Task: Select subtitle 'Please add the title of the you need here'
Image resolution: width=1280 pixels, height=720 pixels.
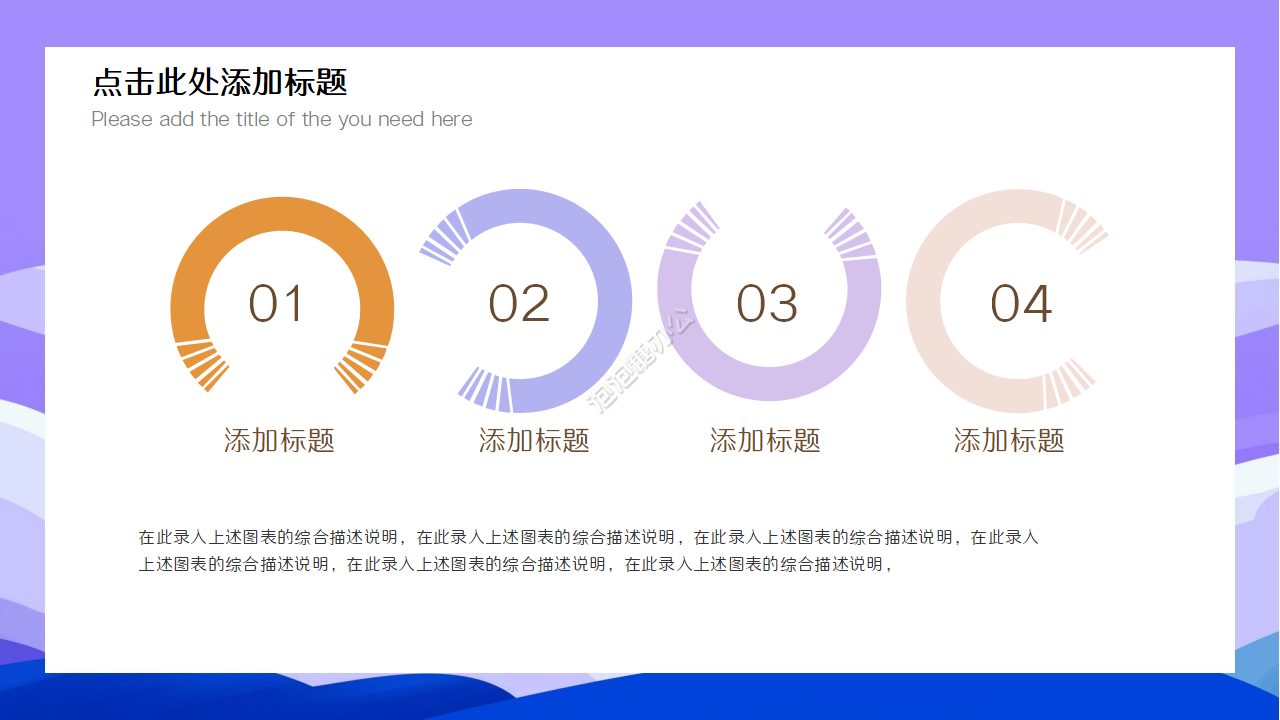Action: click(x=282, y=119)
